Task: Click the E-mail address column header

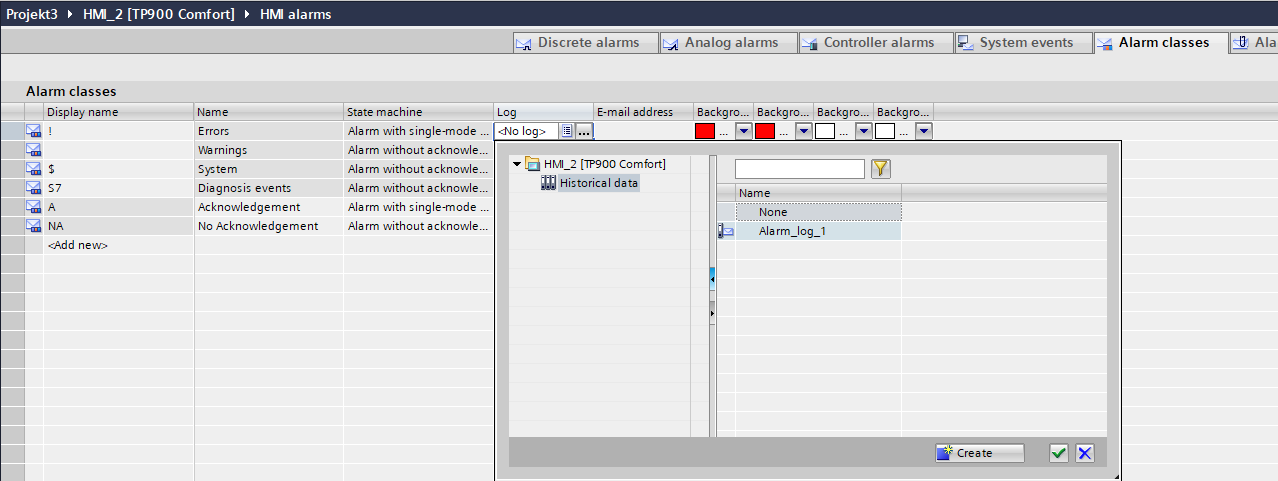Action: (x=644, y=112)
